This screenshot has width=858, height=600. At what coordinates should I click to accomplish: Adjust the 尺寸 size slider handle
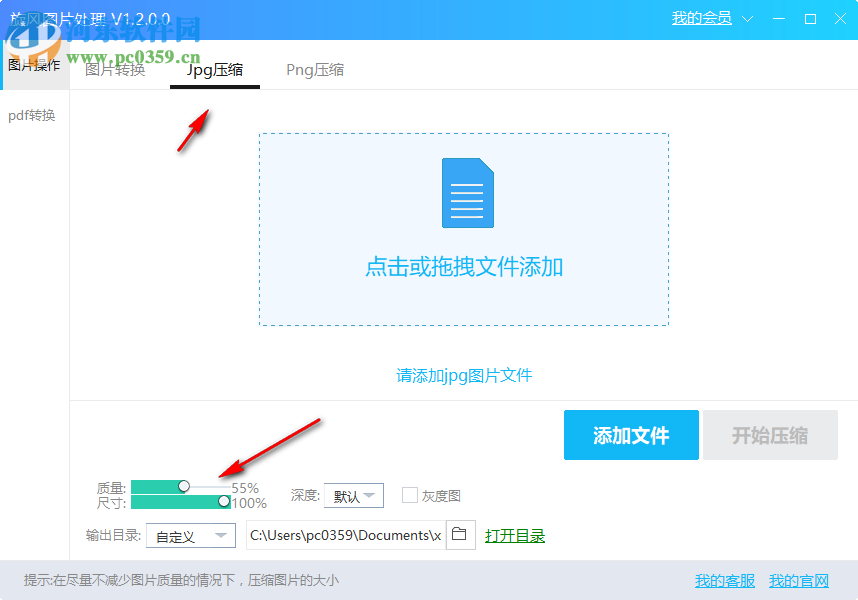(222, 501)
